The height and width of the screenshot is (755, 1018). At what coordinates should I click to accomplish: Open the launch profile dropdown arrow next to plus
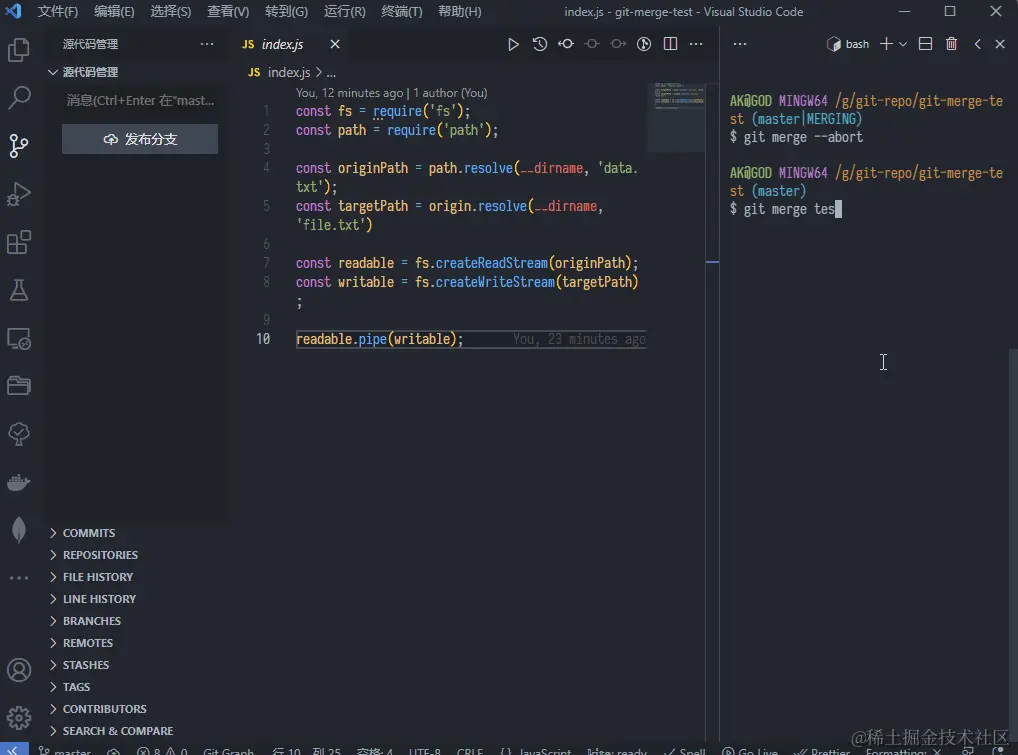pos(902,44)
